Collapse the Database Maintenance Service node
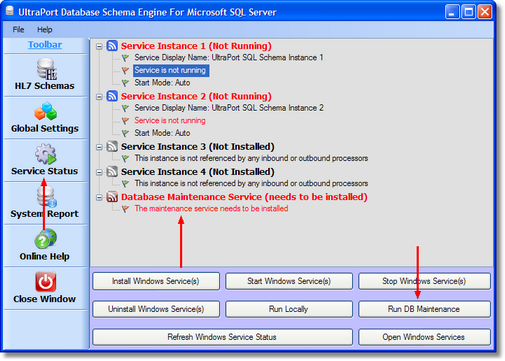505x361 pixels. [99, 197]
